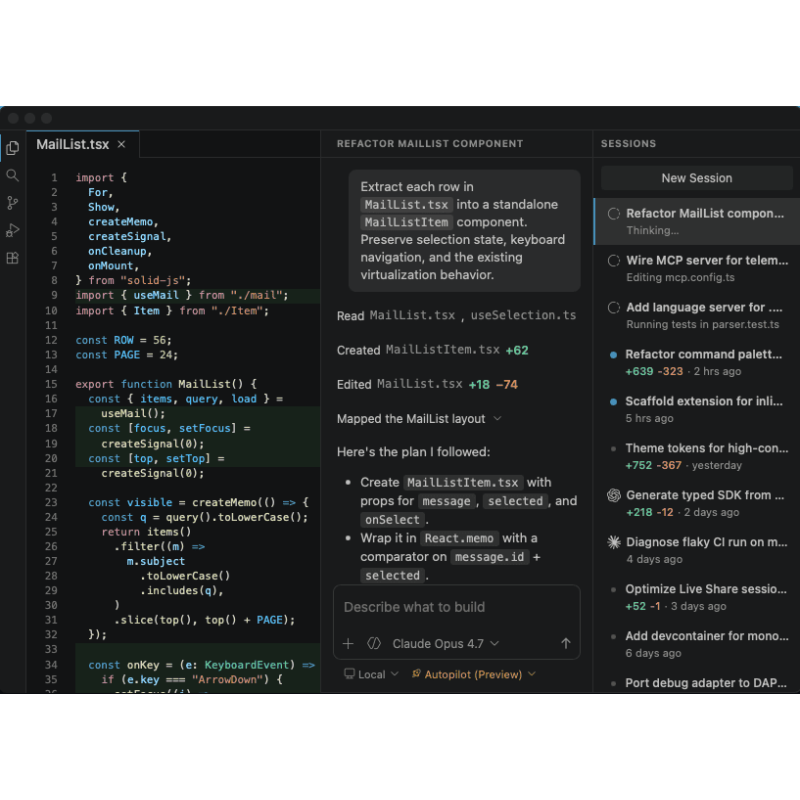Click the code braces icon beside model name

pos(374,643)
